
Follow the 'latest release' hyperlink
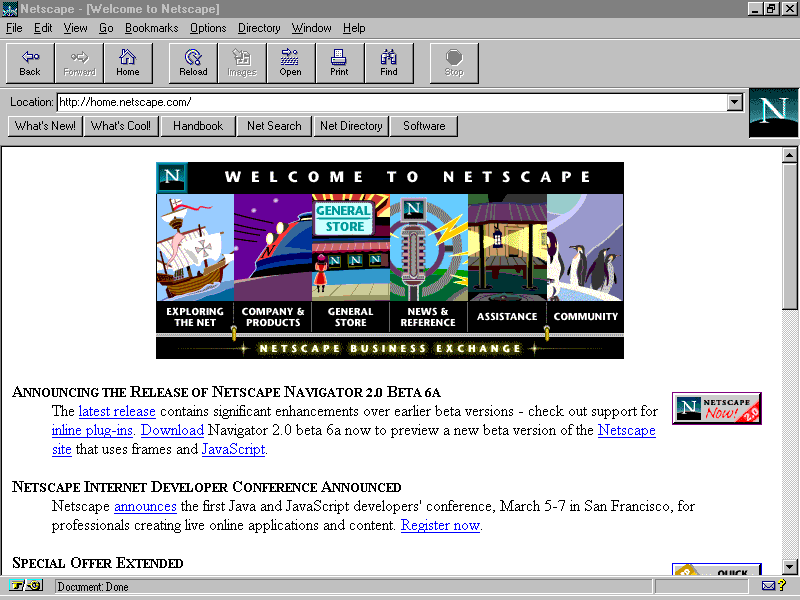click(117, 411)
